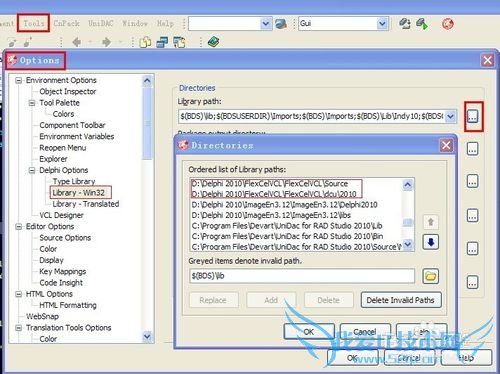Select HTML Formatting tree item
The image size is (500, 374).
coord(68,305)
